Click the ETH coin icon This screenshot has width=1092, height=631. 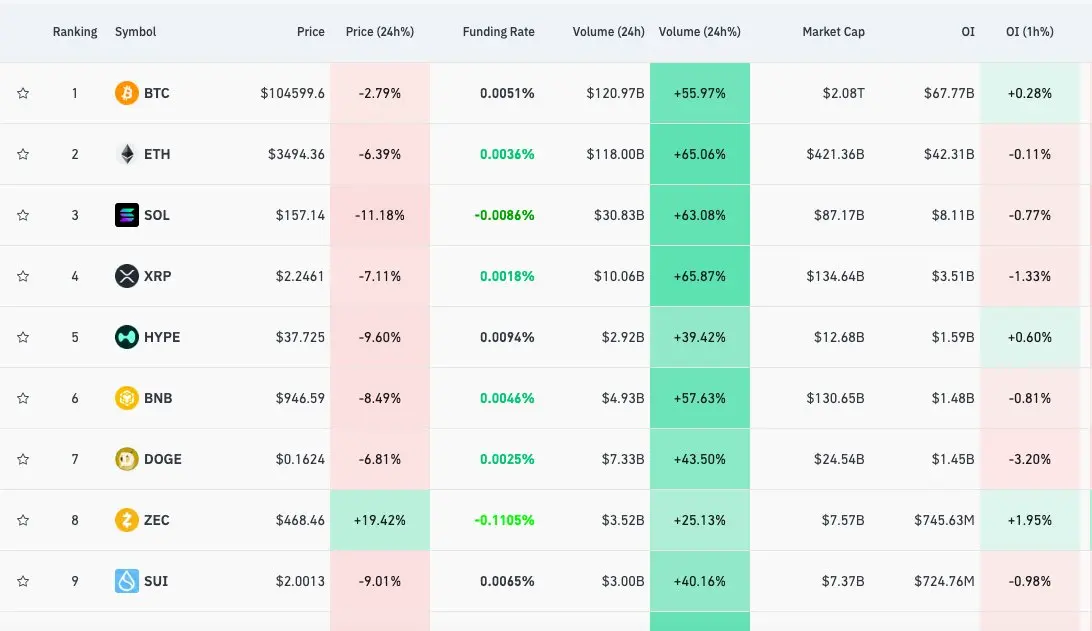tap(127, 154)
